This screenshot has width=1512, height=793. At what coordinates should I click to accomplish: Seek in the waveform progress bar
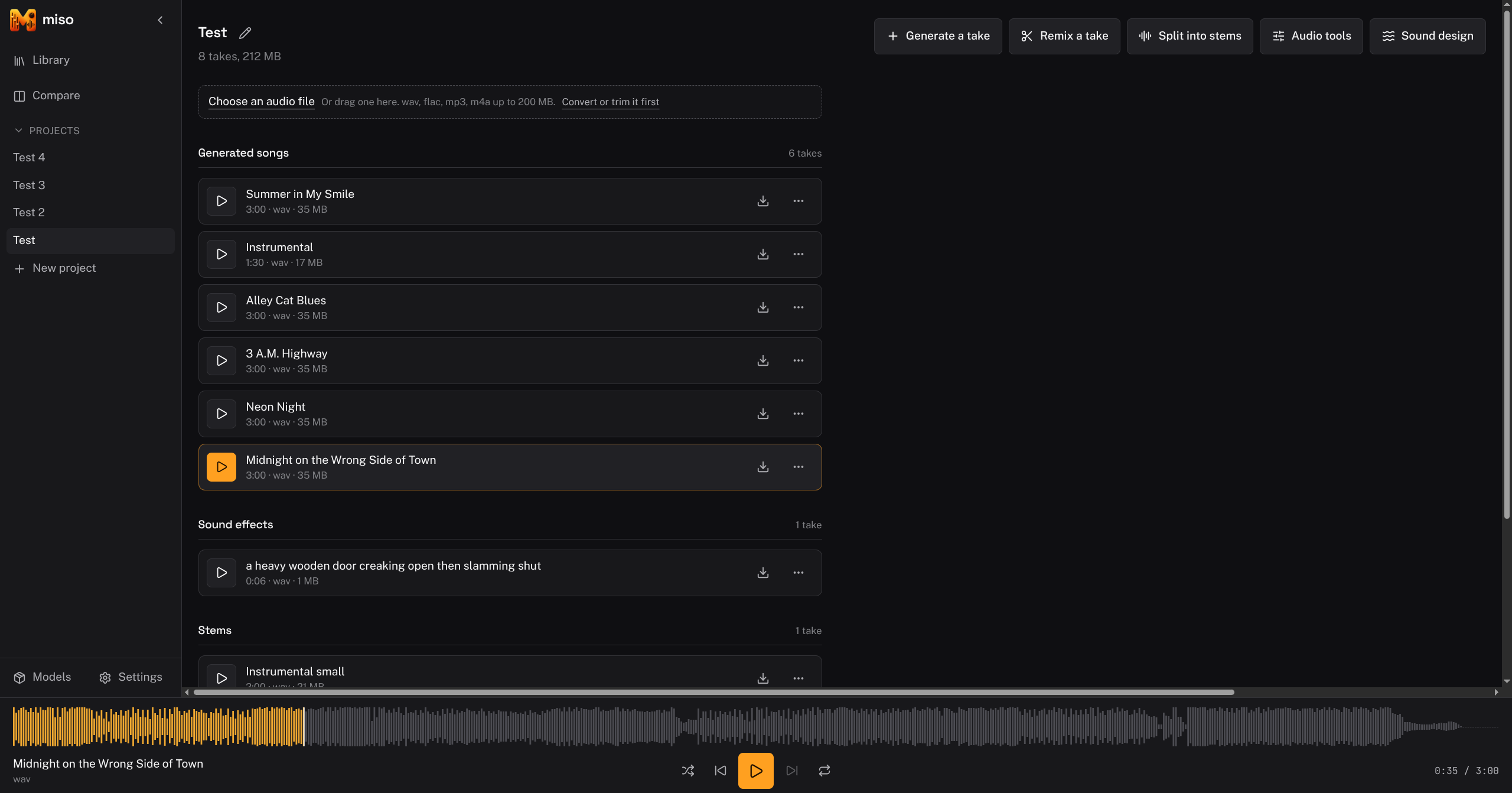pyautogui.click(x=756, y=727)
